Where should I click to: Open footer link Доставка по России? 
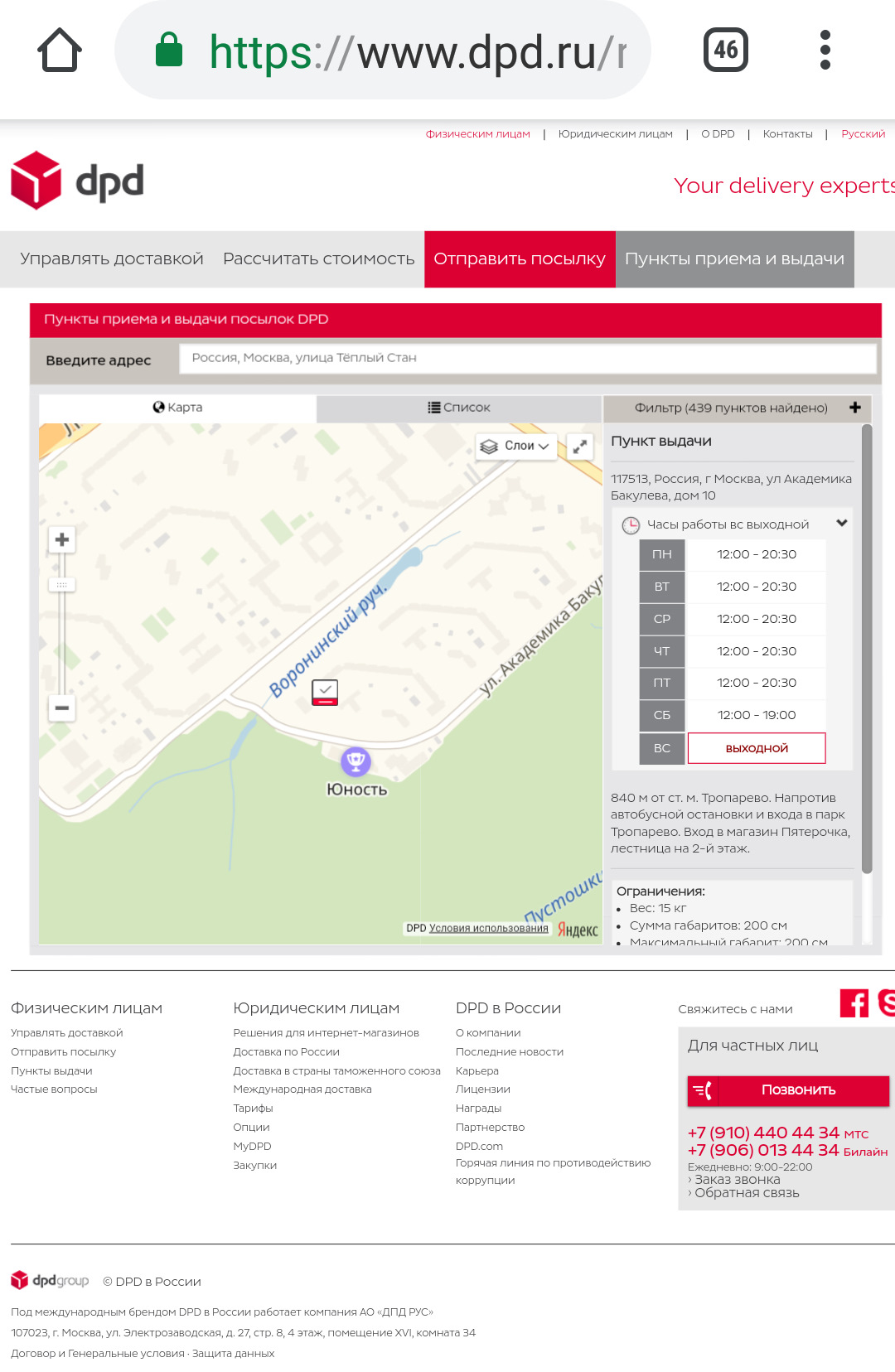(x=286, y=1052)
